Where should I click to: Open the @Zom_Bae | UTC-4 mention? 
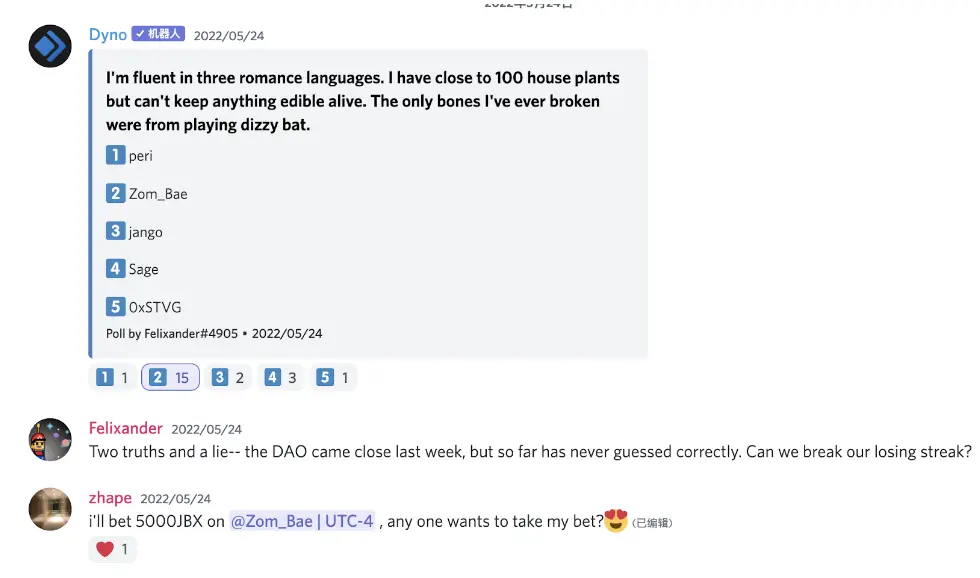tap(301, 521)
